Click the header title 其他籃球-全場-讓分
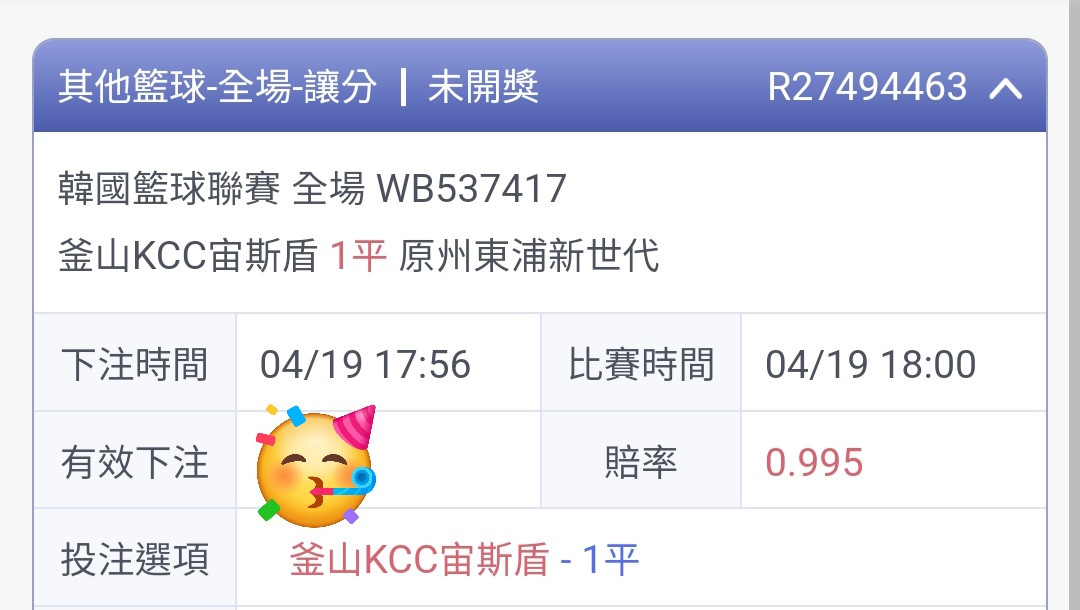The image size is (1080, 610). coord(218,87)
